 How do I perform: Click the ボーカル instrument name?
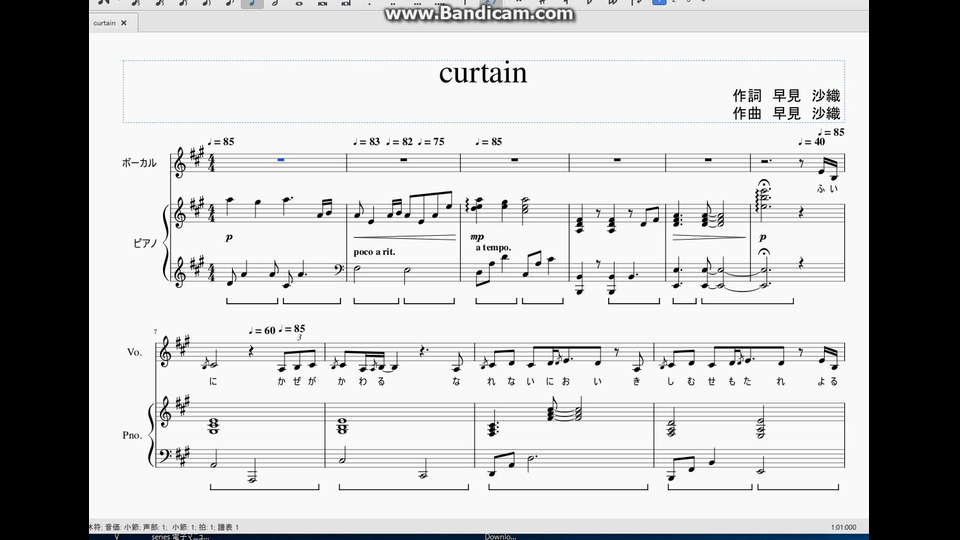pyautogui.click(x=139, y=163)
